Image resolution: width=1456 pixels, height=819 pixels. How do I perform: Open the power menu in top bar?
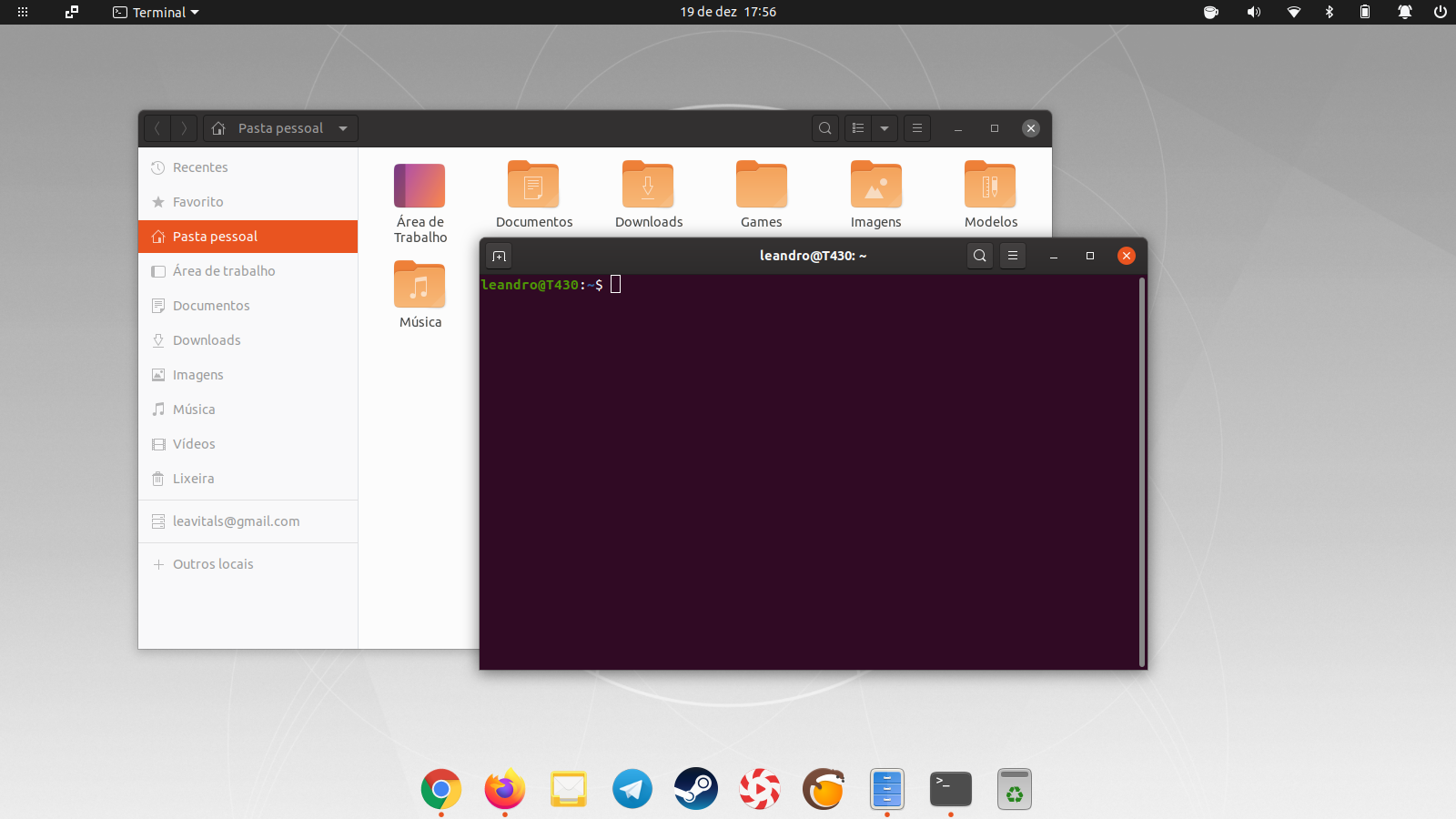pyautogui.click(x=1441, y=12)
